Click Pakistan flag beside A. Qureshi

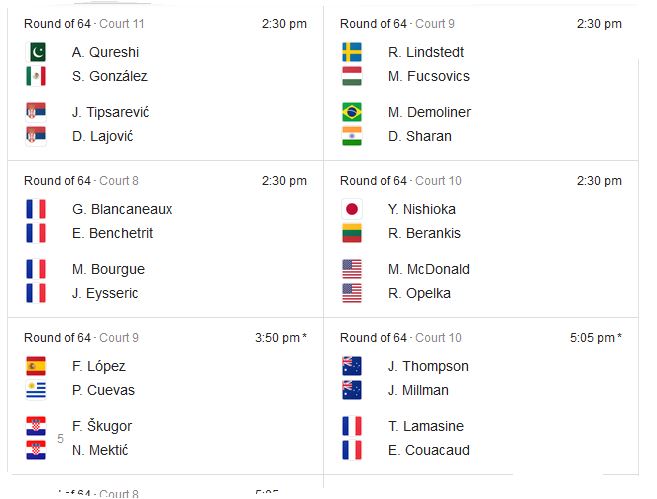point(36,52)
